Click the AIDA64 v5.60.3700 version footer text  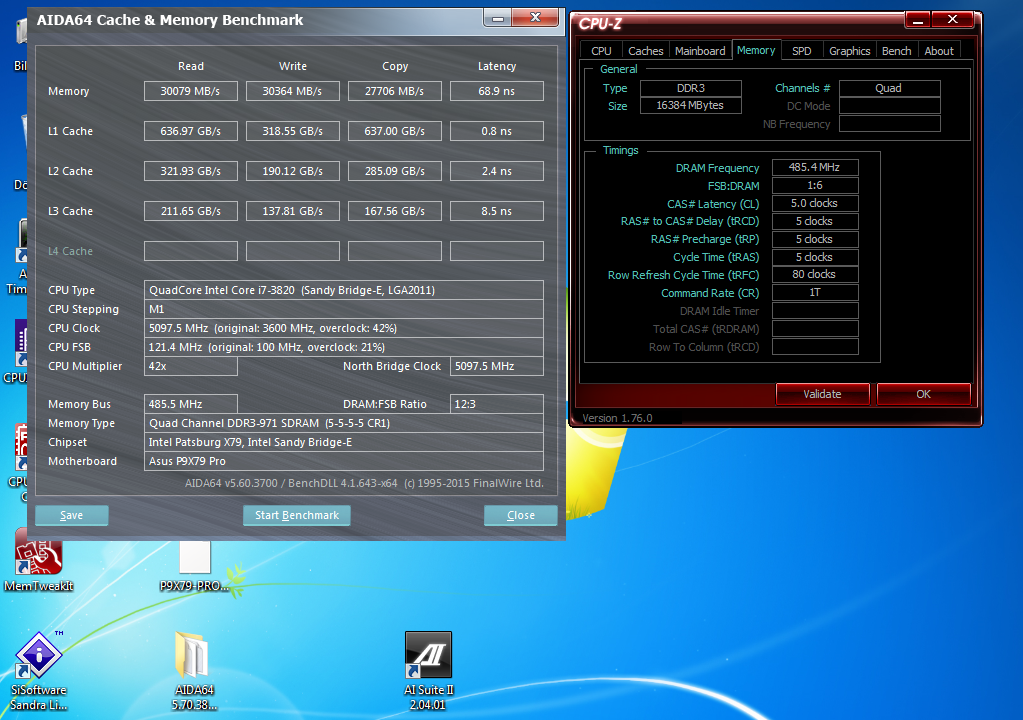(364, 483)
